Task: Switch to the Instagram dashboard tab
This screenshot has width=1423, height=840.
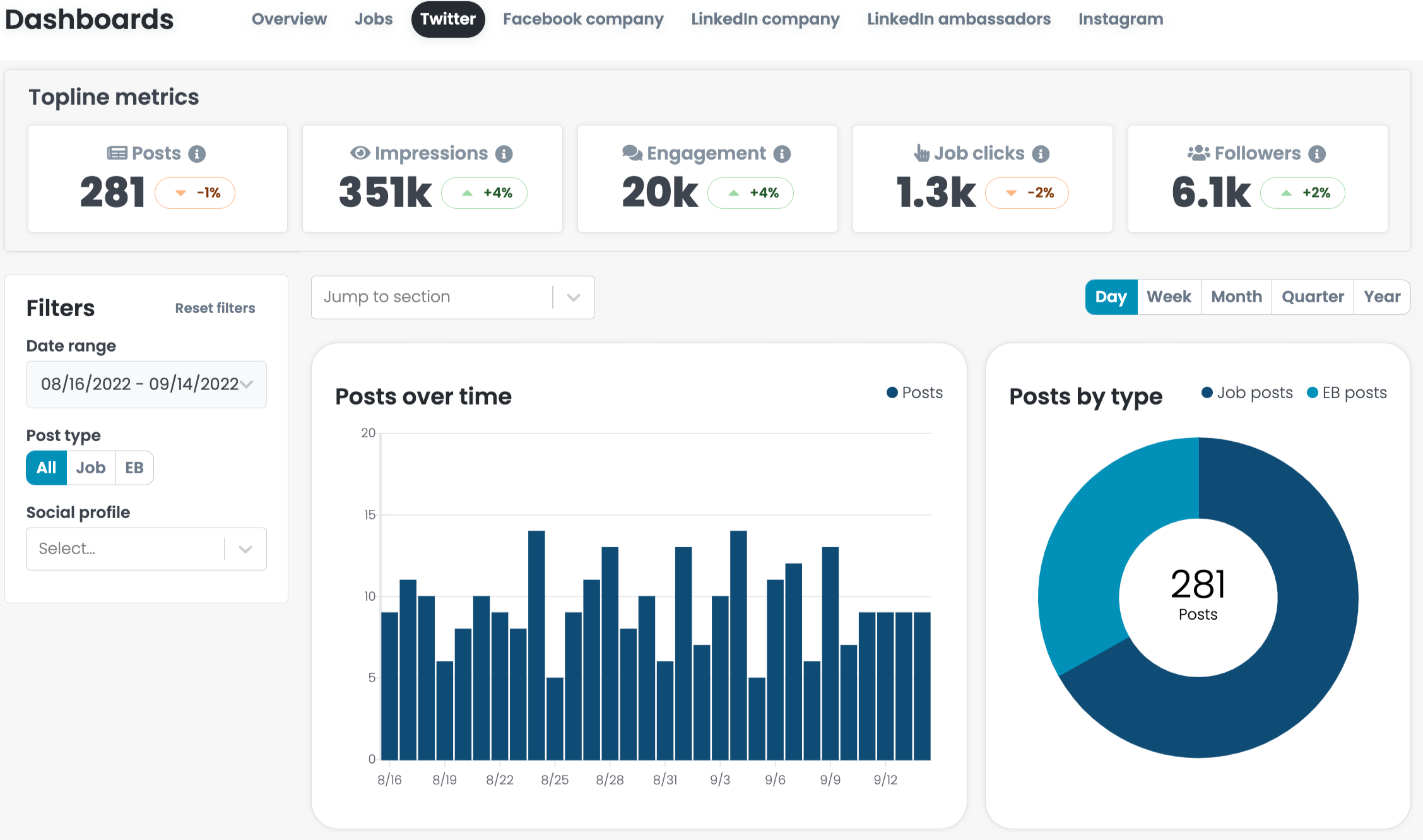Action: (1121, 20)
